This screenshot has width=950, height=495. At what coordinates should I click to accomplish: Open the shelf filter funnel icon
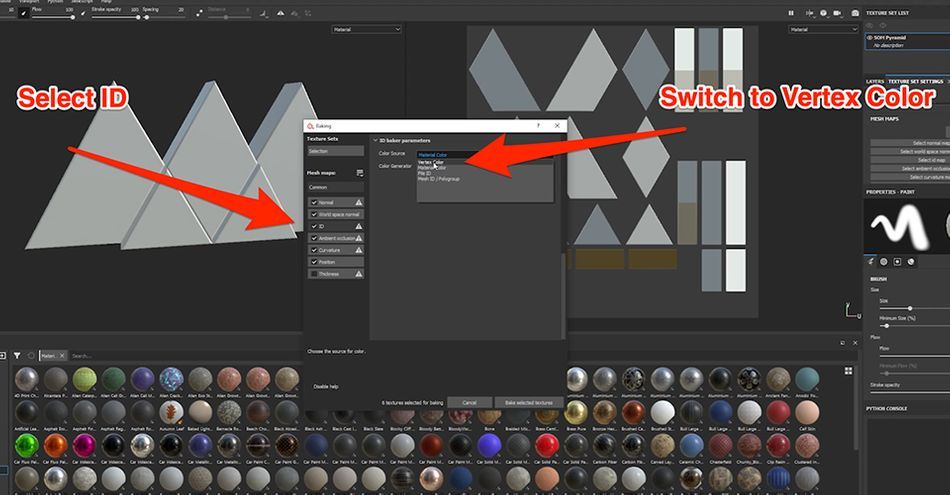(17, 356)
